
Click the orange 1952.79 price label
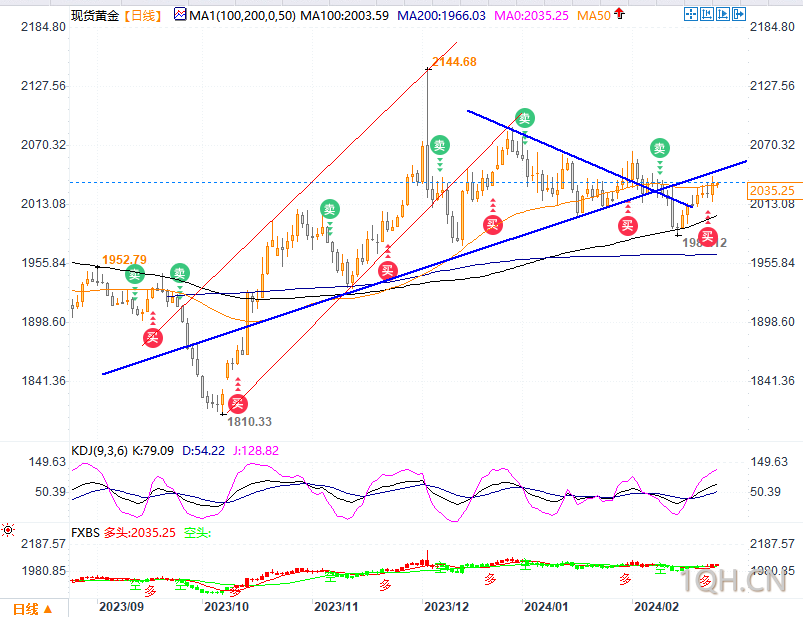(124, 260)
